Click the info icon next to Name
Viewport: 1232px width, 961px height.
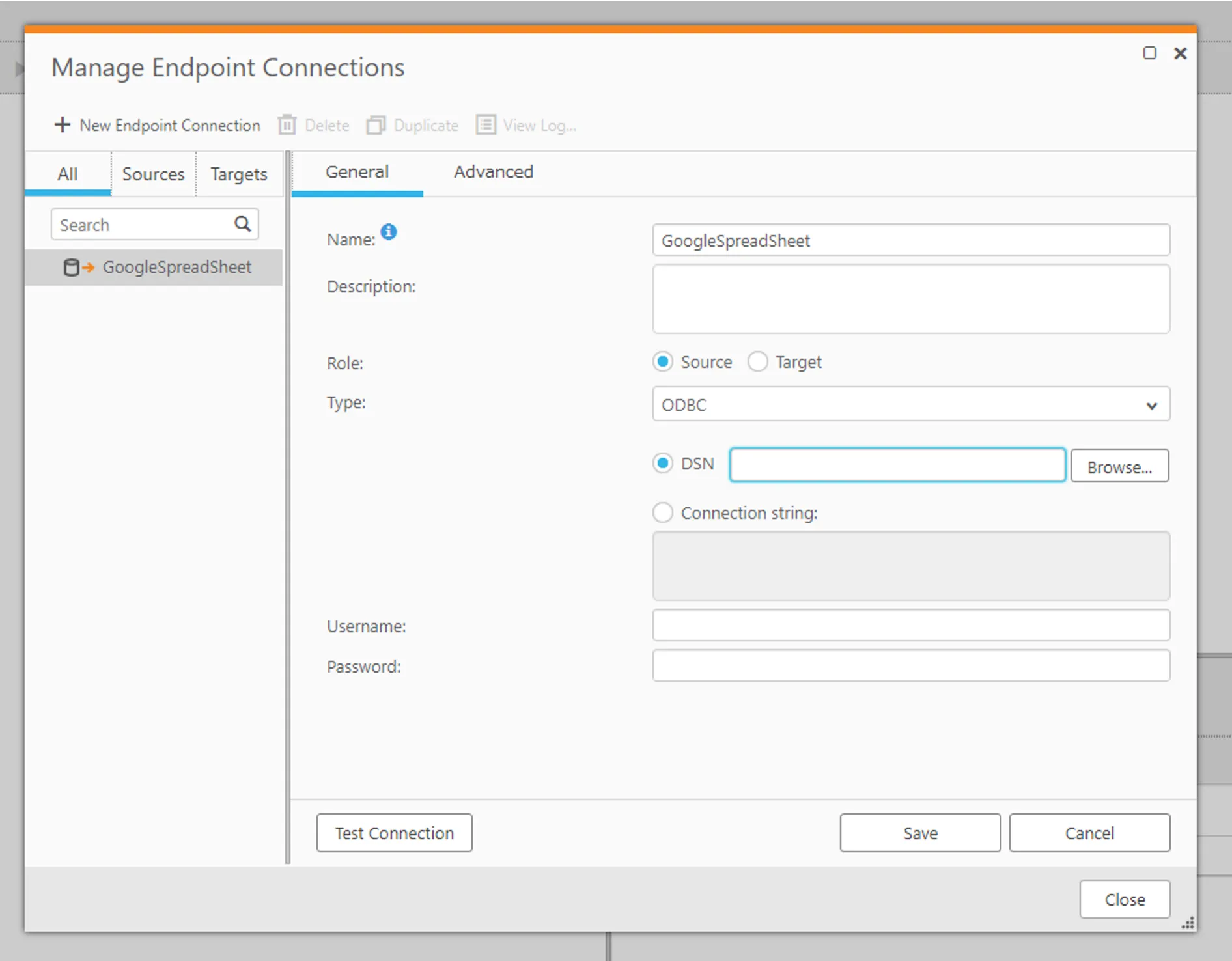pos(389,232)
